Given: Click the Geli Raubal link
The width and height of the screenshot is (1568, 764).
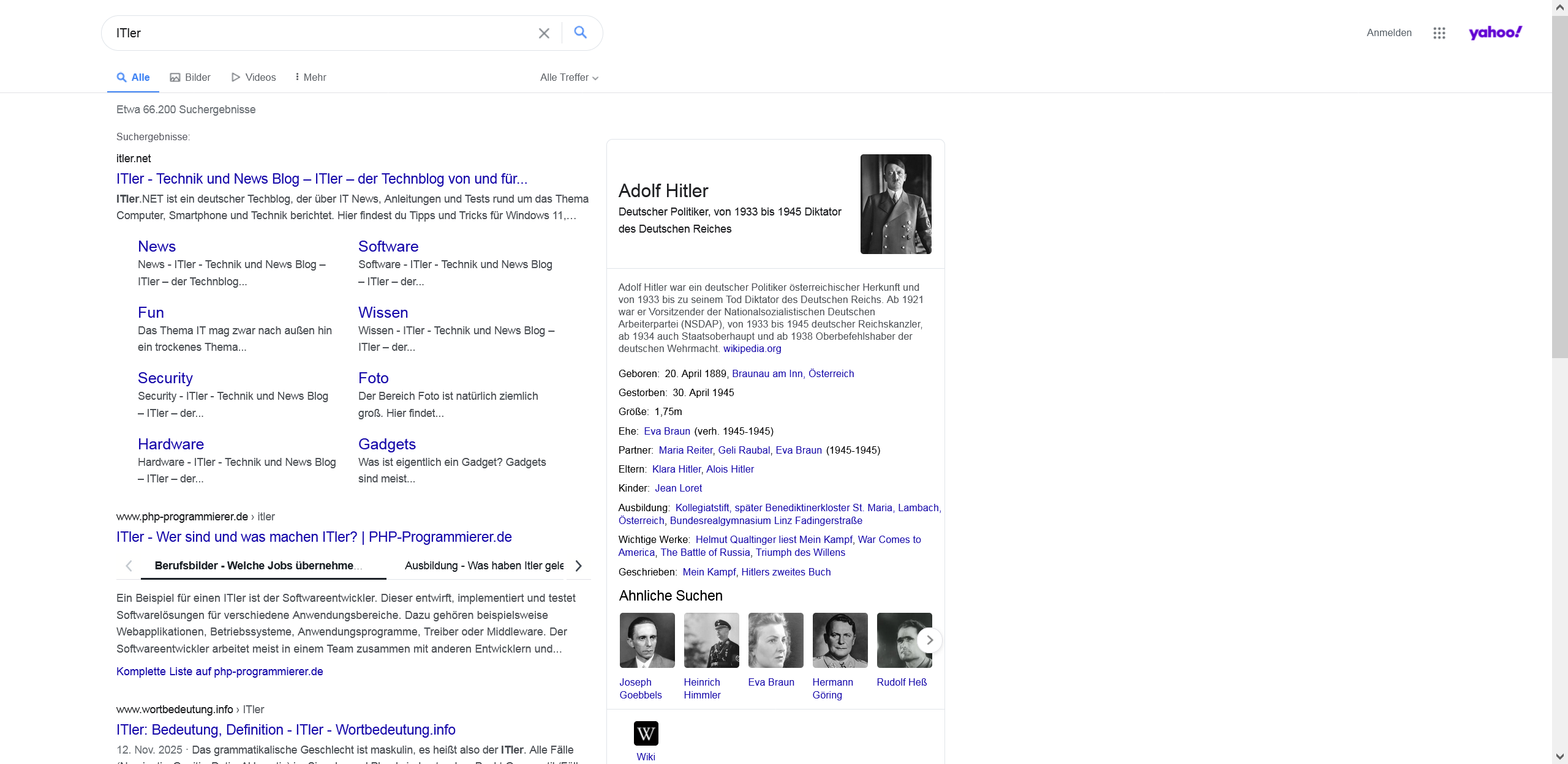Looking at the screenshot, I should (x=744, y=450).
